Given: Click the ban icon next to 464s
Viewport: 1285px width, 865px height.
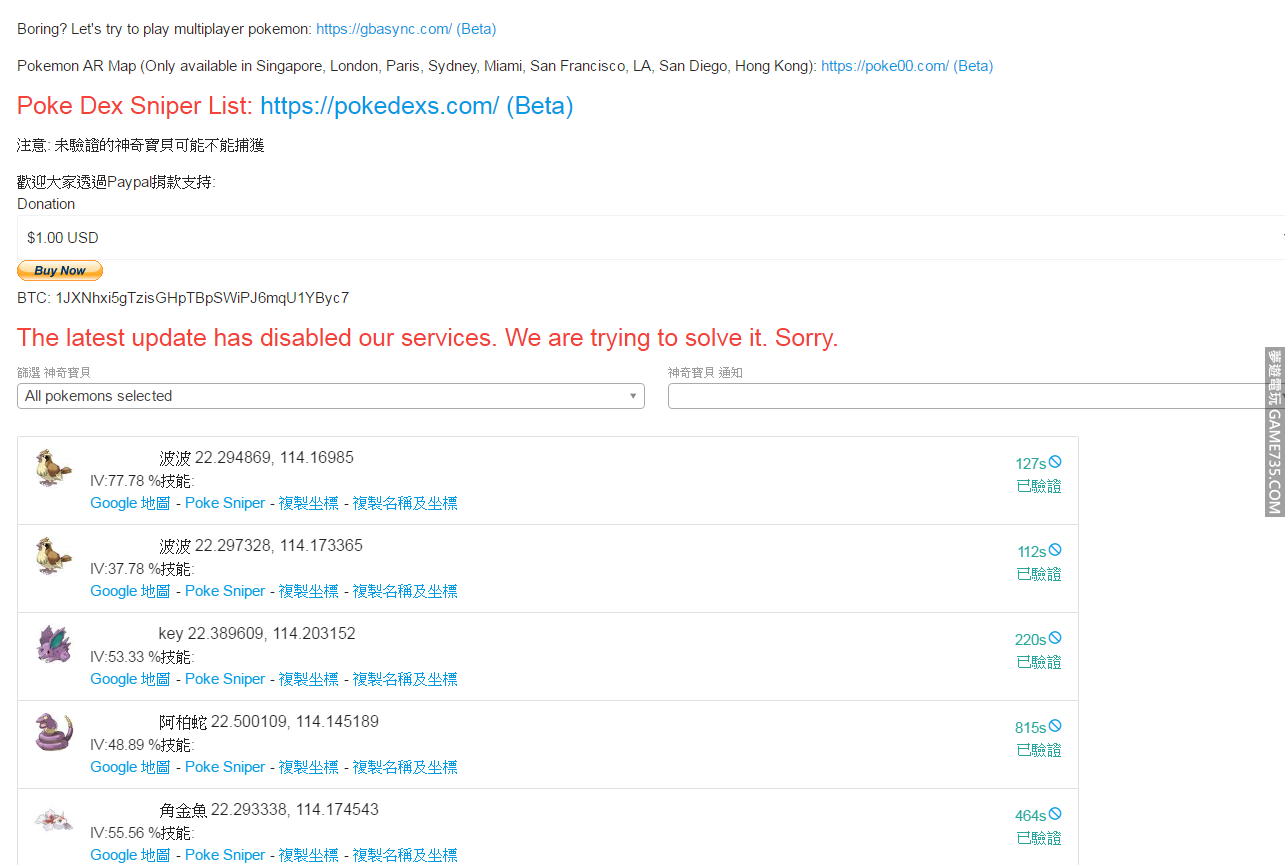Looking at the screenshot, I should [1055, 814].
